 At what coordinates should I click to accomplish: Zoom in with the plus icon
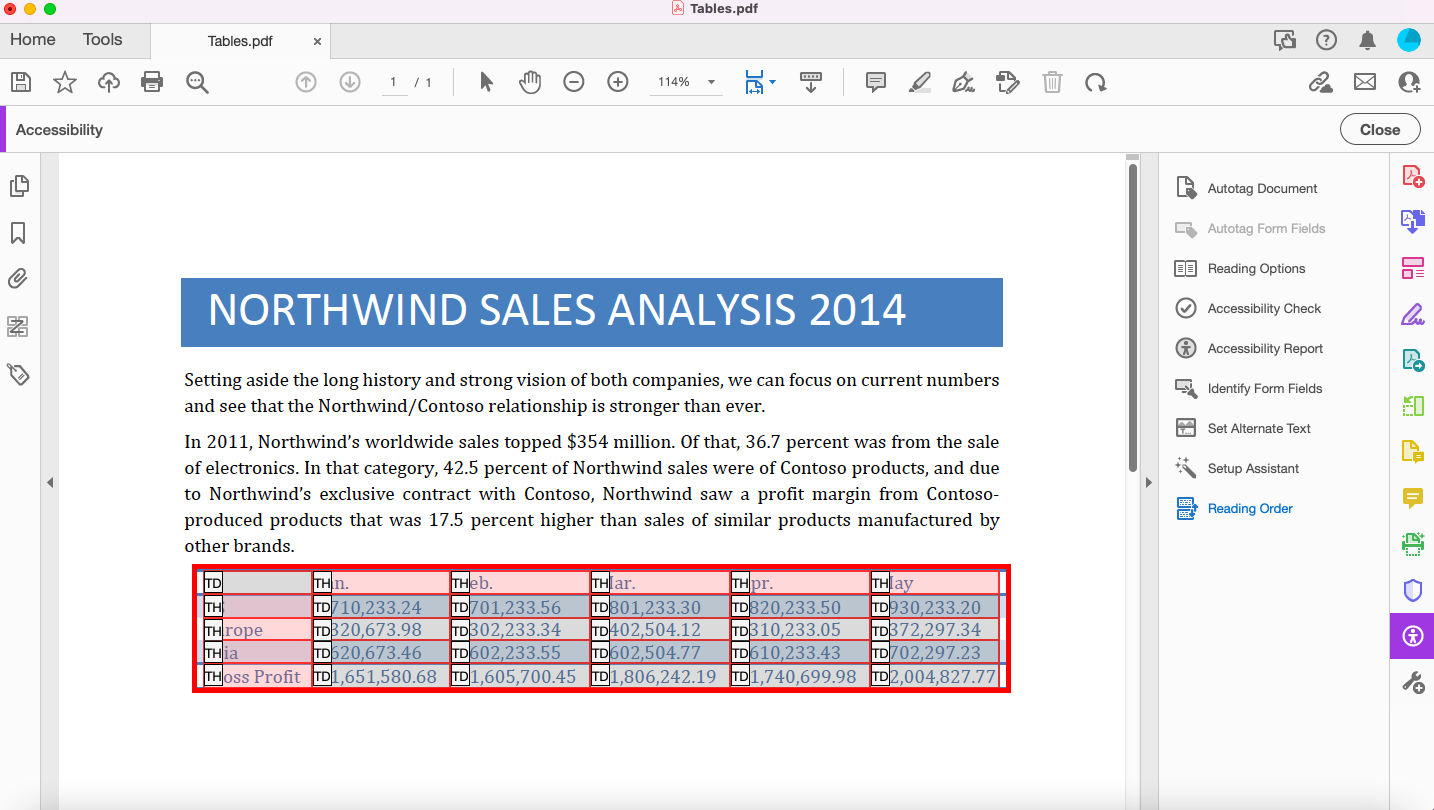coord(618,82)
